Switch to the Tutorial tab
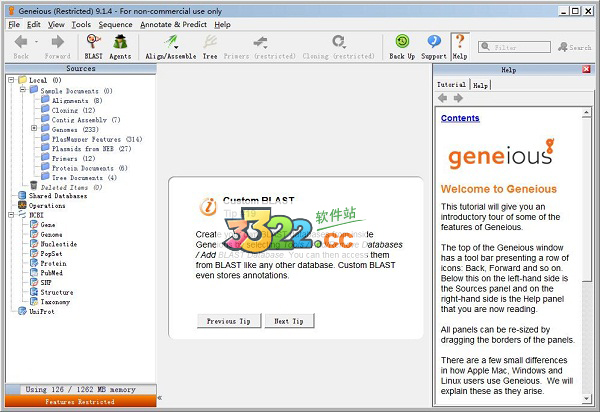The image size is (600, 412). click(451, 85)
